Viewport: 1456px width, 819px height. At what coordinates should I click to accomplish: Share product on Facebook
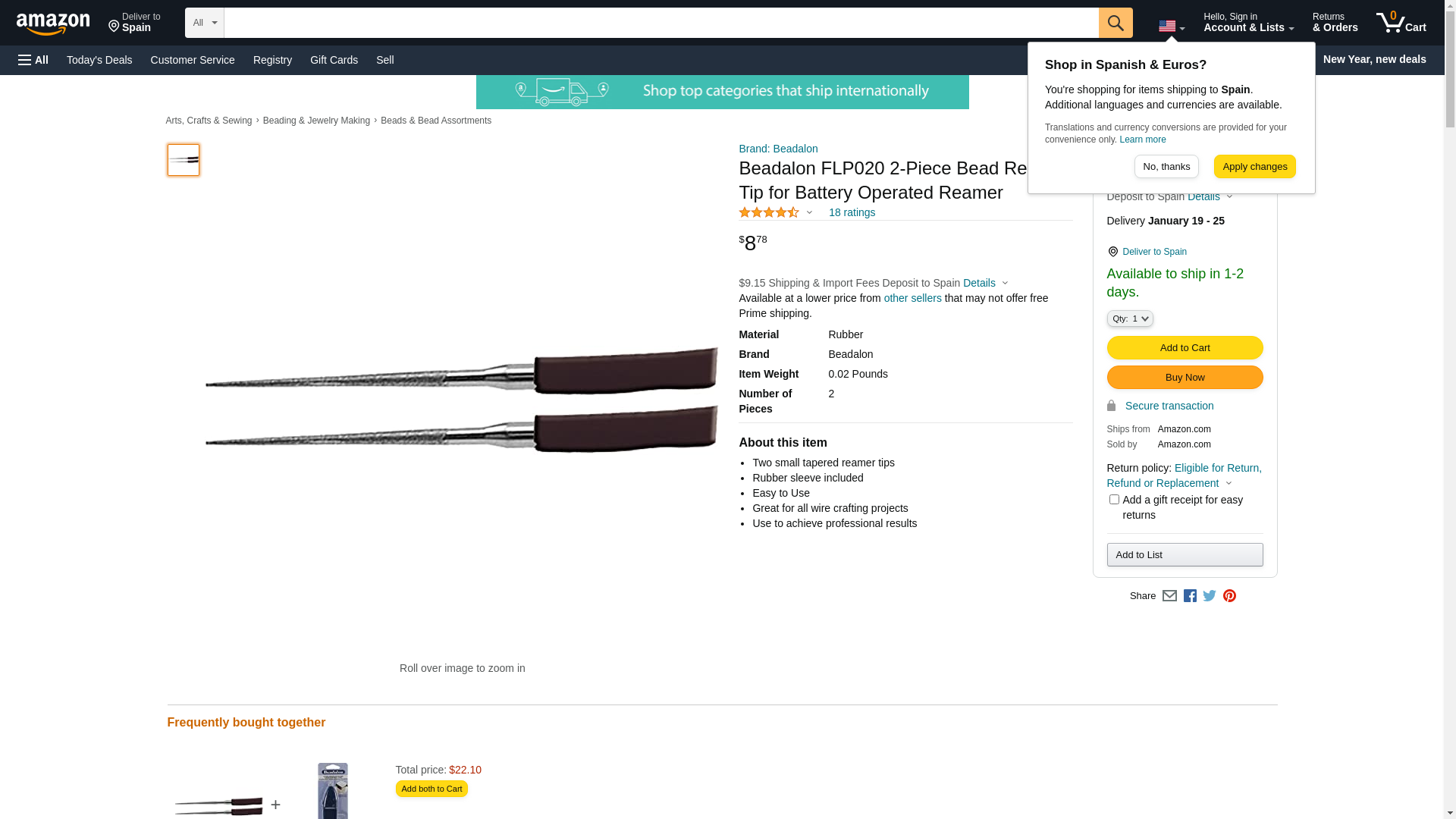click(1190, 596)
